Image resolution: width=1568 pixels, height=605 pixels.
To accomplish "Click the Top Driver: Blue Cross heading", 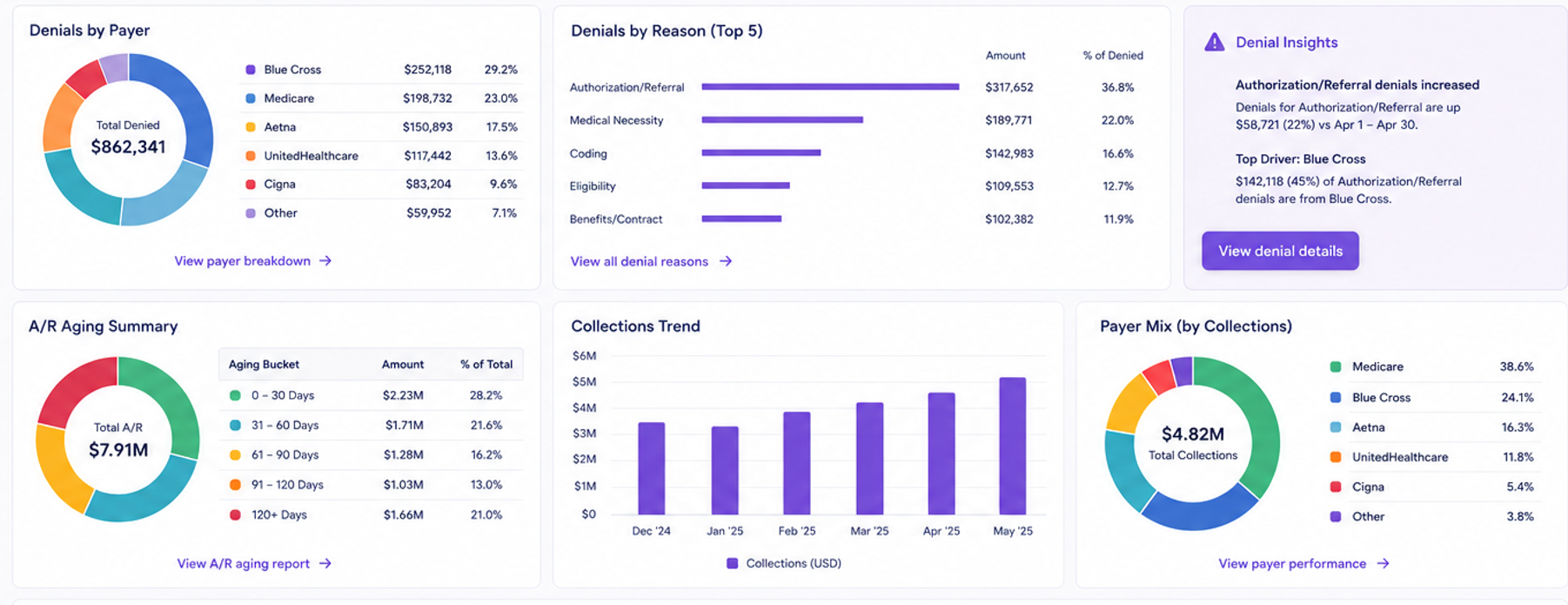I will [1300, 159].
